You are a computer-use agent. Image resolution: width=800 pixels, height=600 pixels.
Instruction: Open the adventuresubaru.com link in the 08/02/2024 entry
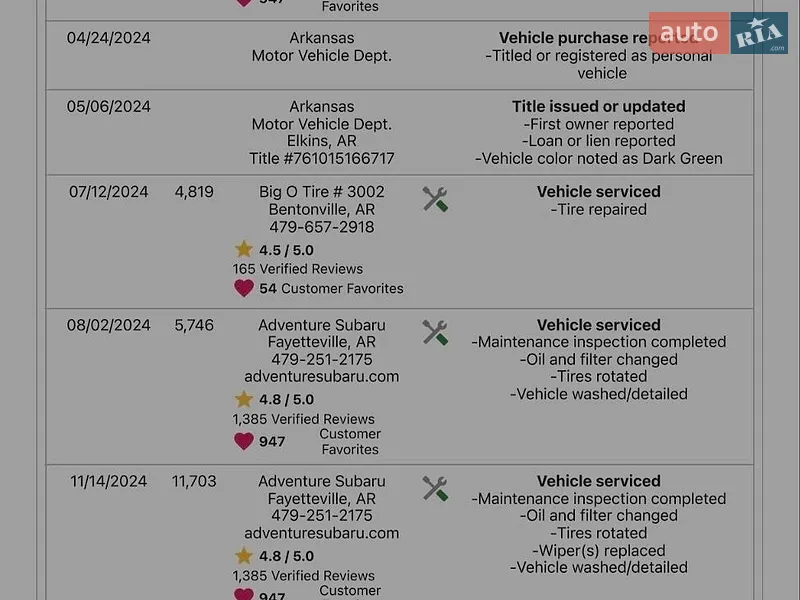point(322,377)
